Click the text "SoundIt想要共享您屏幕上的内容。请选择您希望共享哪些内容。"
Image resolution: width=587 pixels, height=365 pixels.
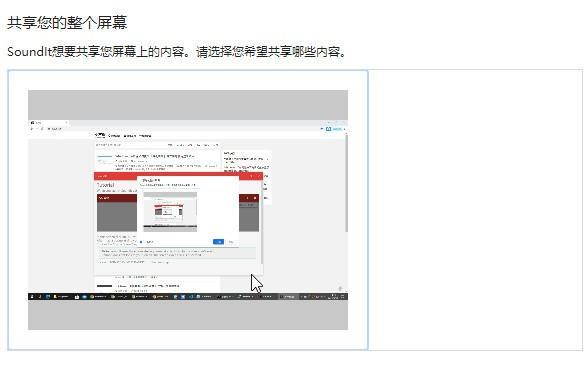click(178, 52)
